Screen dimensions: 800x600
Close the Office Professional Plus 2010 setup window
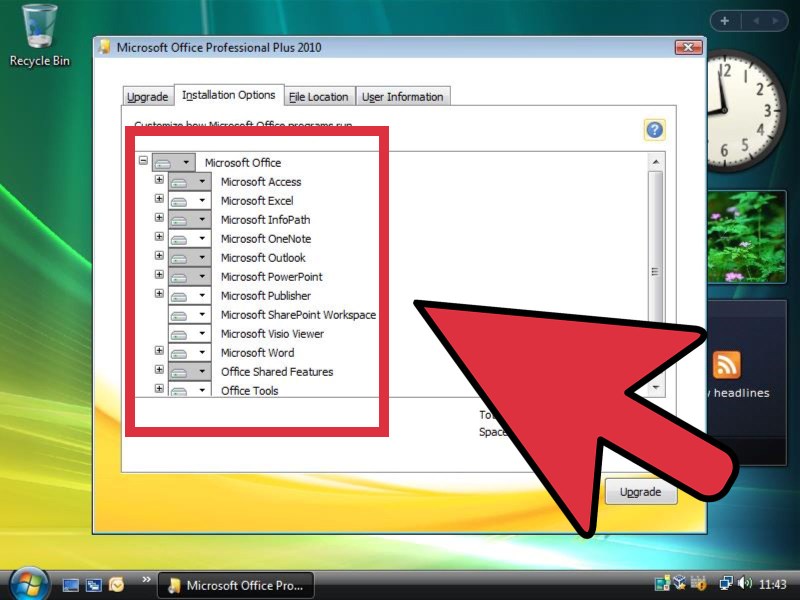coord(688,47)
